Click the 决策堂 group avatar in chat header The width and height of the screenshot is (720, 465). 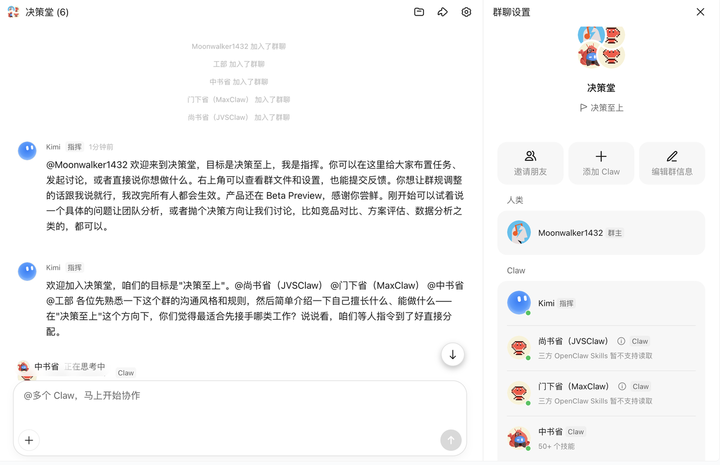[13, 12]
